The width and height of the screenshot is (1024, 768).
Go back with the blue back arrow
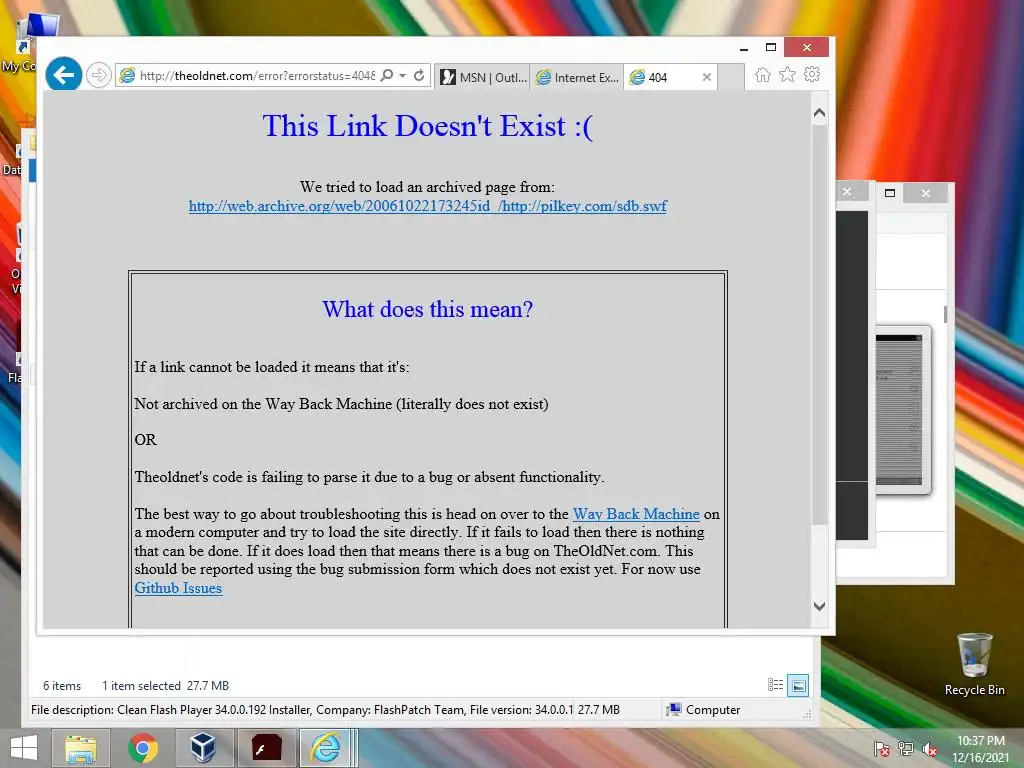[63, 75]
